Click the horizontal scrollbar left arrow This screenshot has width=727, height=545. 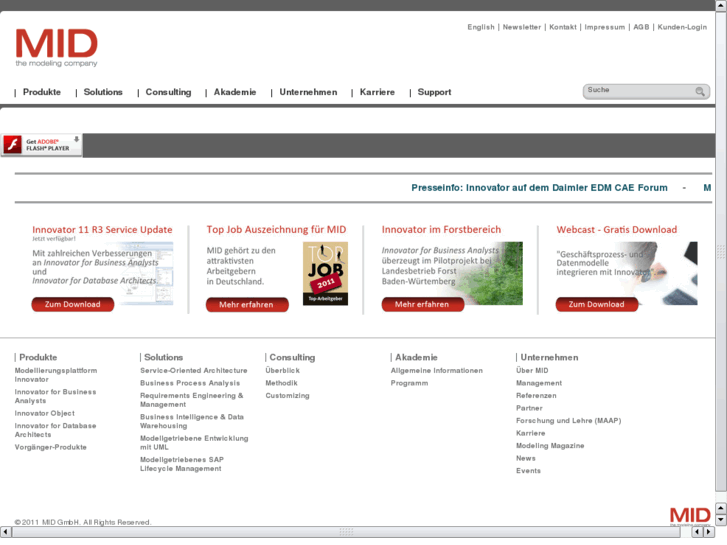pyautogui.click(x=6, y=532)
